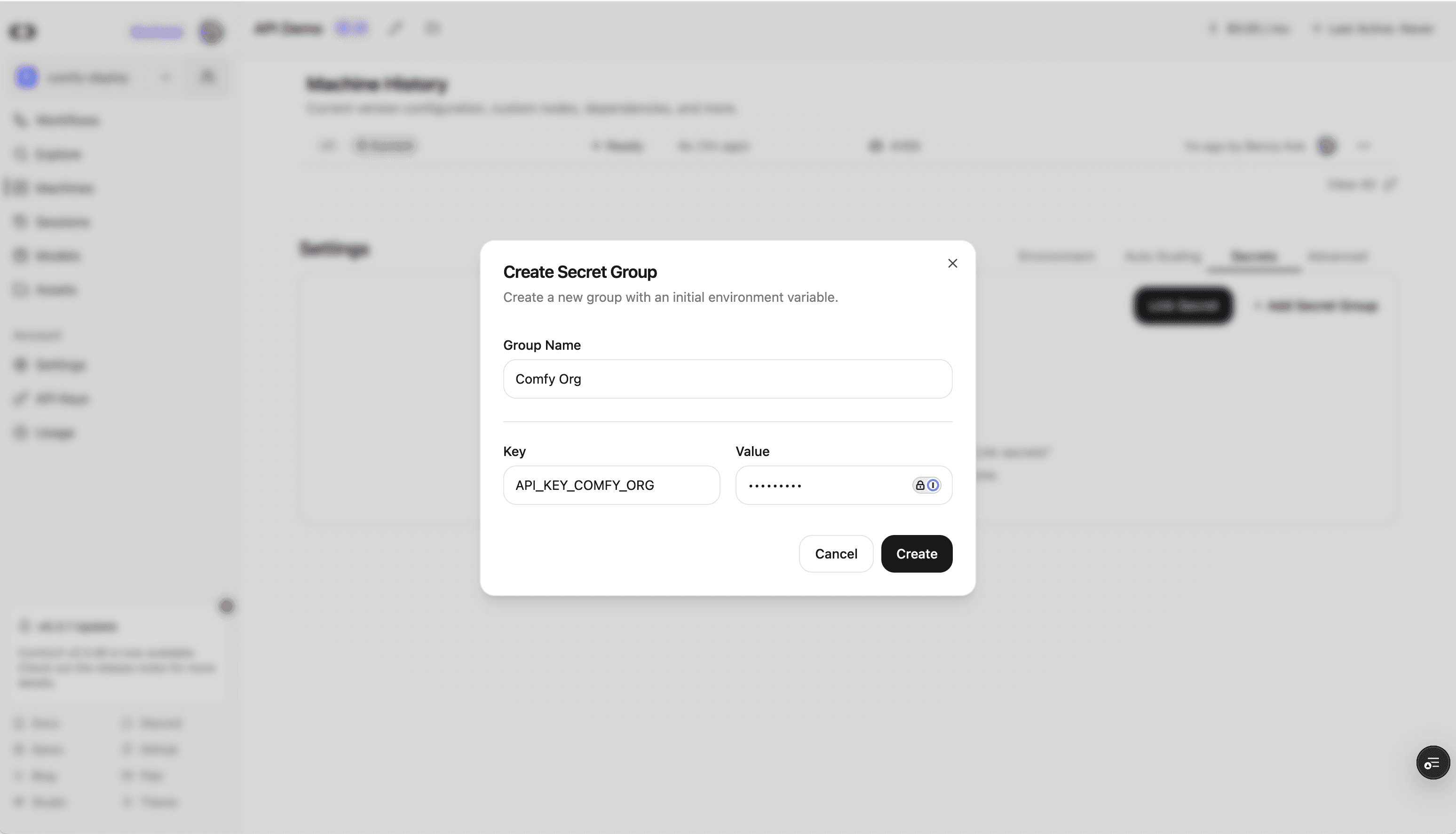Click the Create button

click(x=916, y=554)
